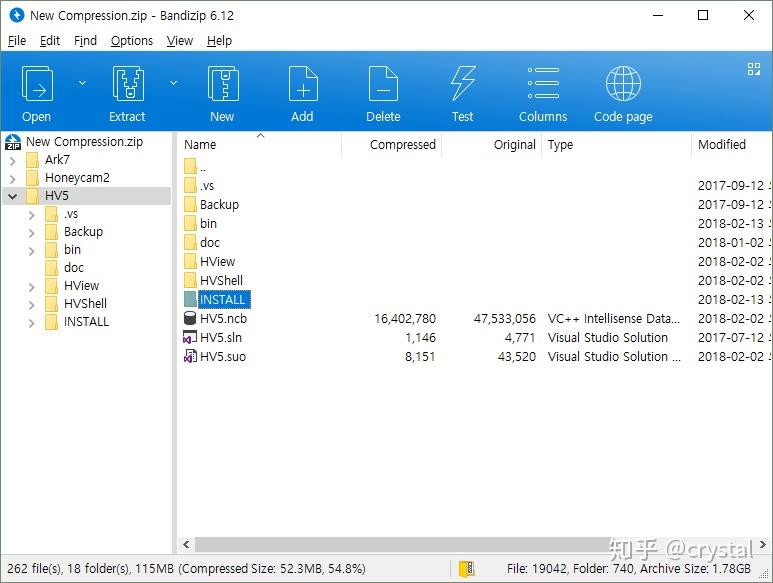Click the Backup folder icon in file list
The height and width of the screenshot is (583, 773).
190,204
